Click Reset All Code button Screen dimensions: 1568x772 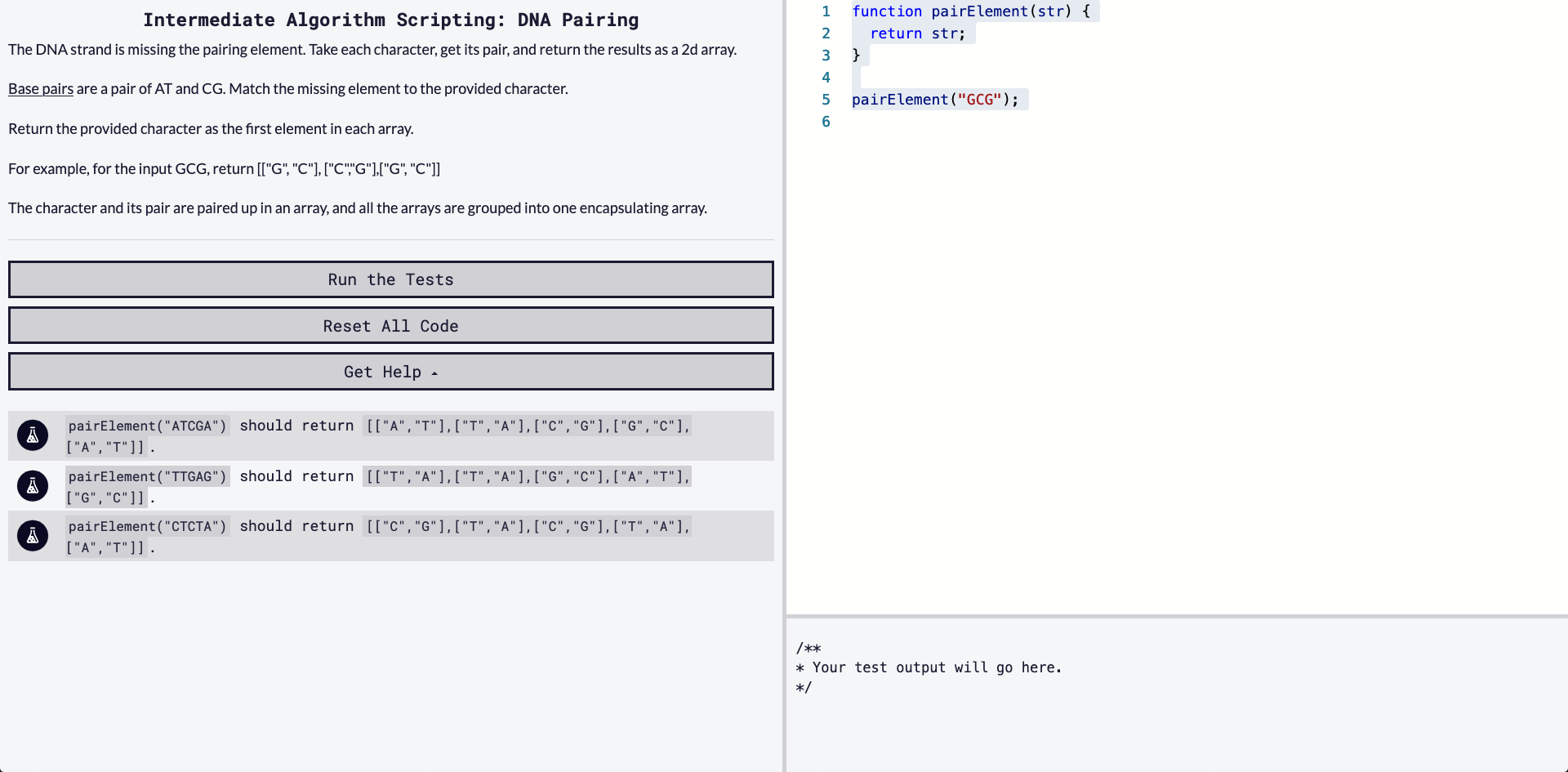coord(391,326)
